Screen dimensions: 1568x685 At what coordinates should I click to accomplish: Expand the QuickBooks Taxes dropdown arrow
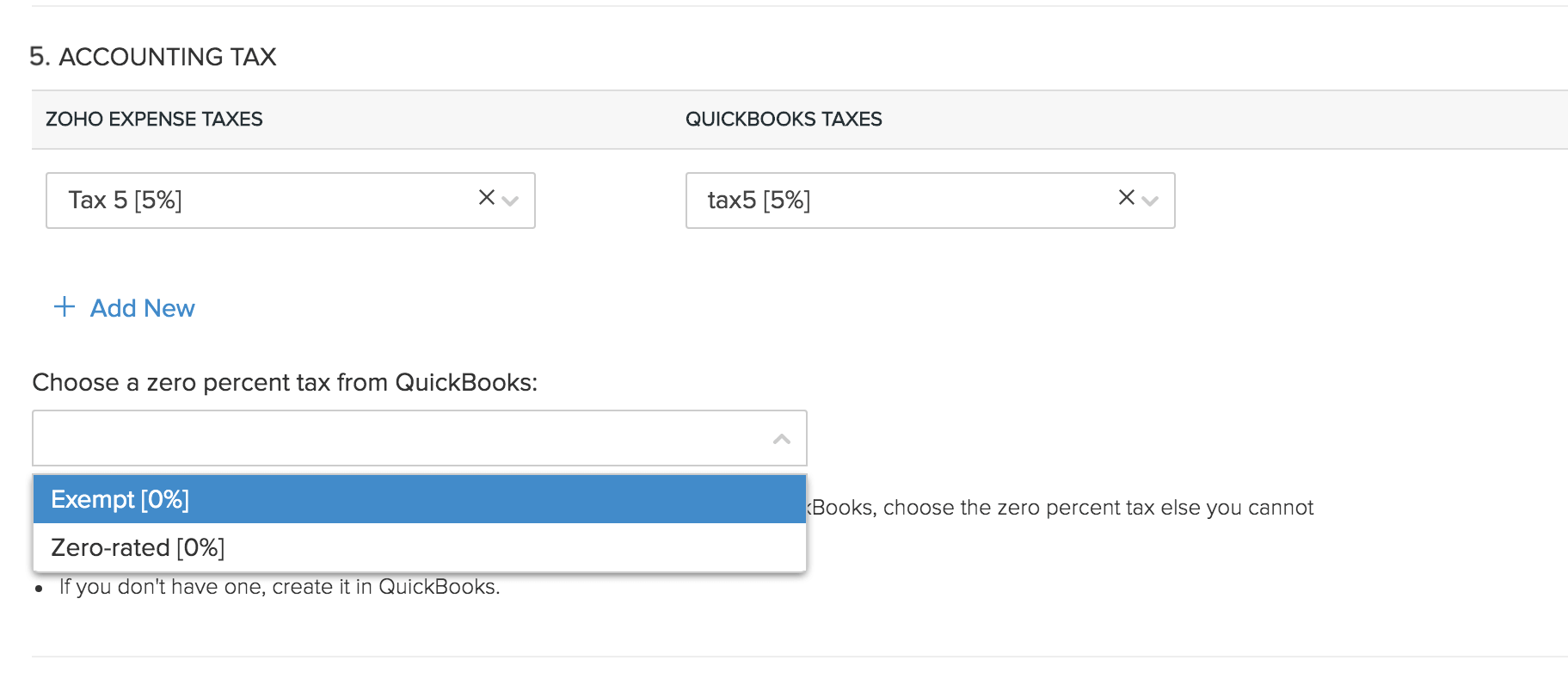point(1150,201)
